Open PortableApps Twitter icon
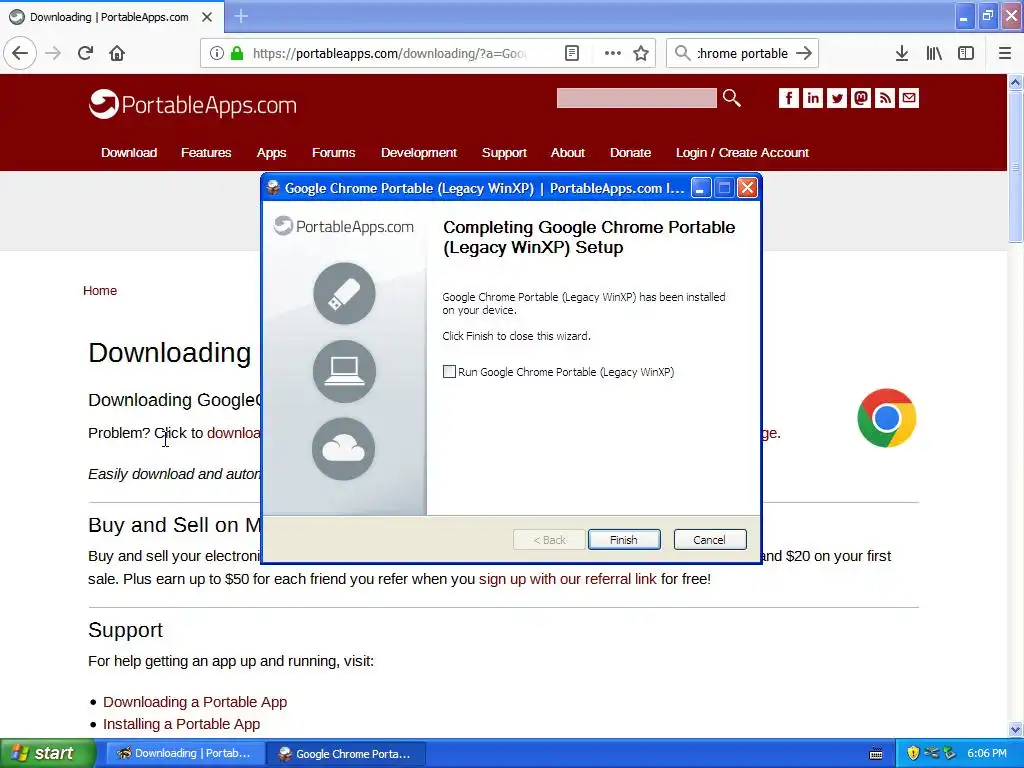 click(837, 98)
